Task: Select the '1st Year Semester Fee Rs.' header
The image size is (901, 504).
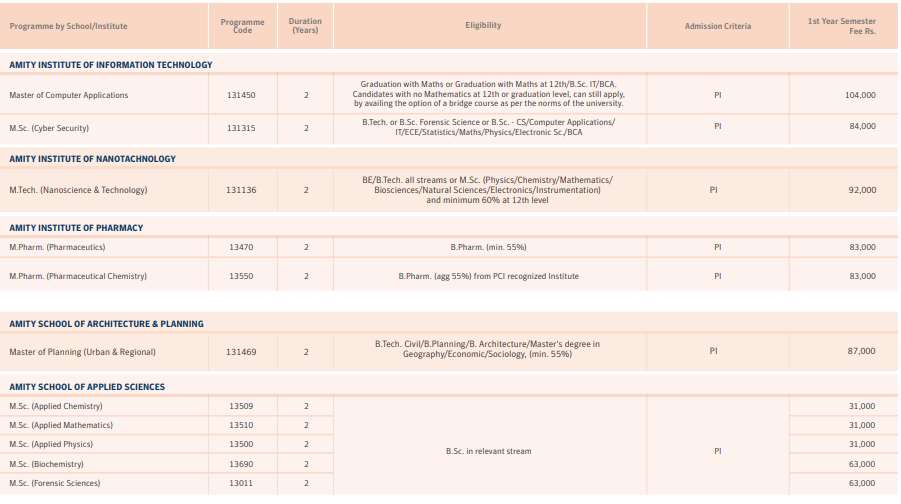Action: (842, 26)
